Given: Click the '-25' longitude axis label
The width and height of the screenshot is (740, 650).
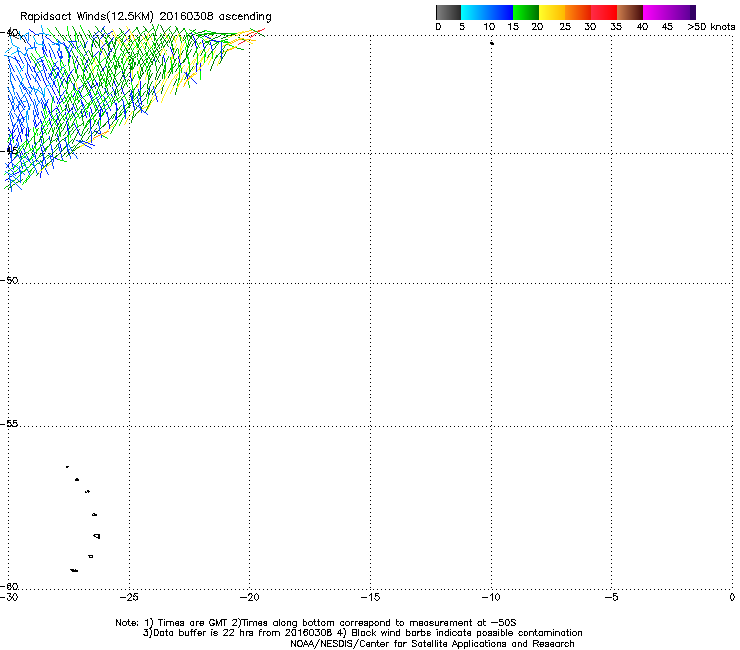Looking at the screenshot, I should pos(129,598).
